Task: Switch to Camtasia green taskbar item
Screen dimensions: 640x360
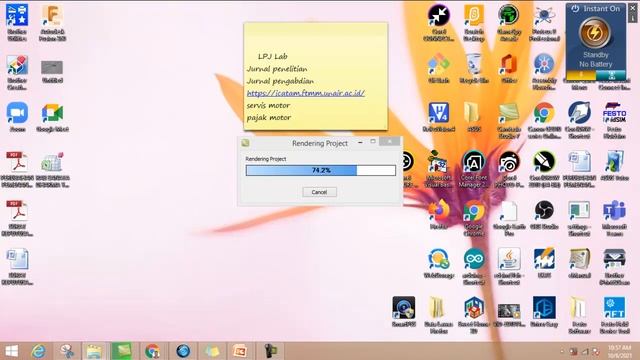Action: pyautogui.click(x=122, y=351)
